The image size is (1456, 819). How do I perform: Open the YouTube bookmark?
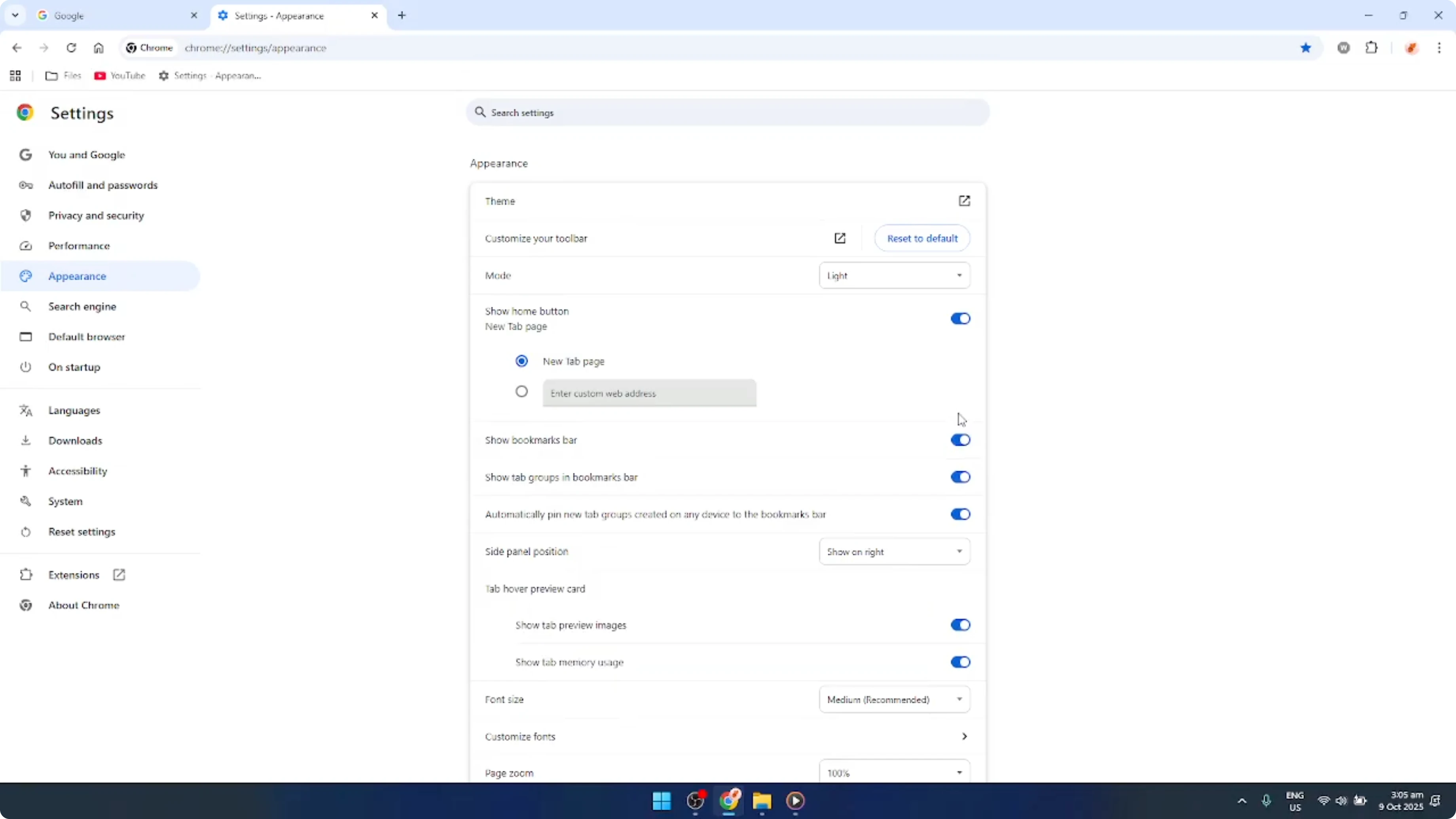(x=120, y=76)
